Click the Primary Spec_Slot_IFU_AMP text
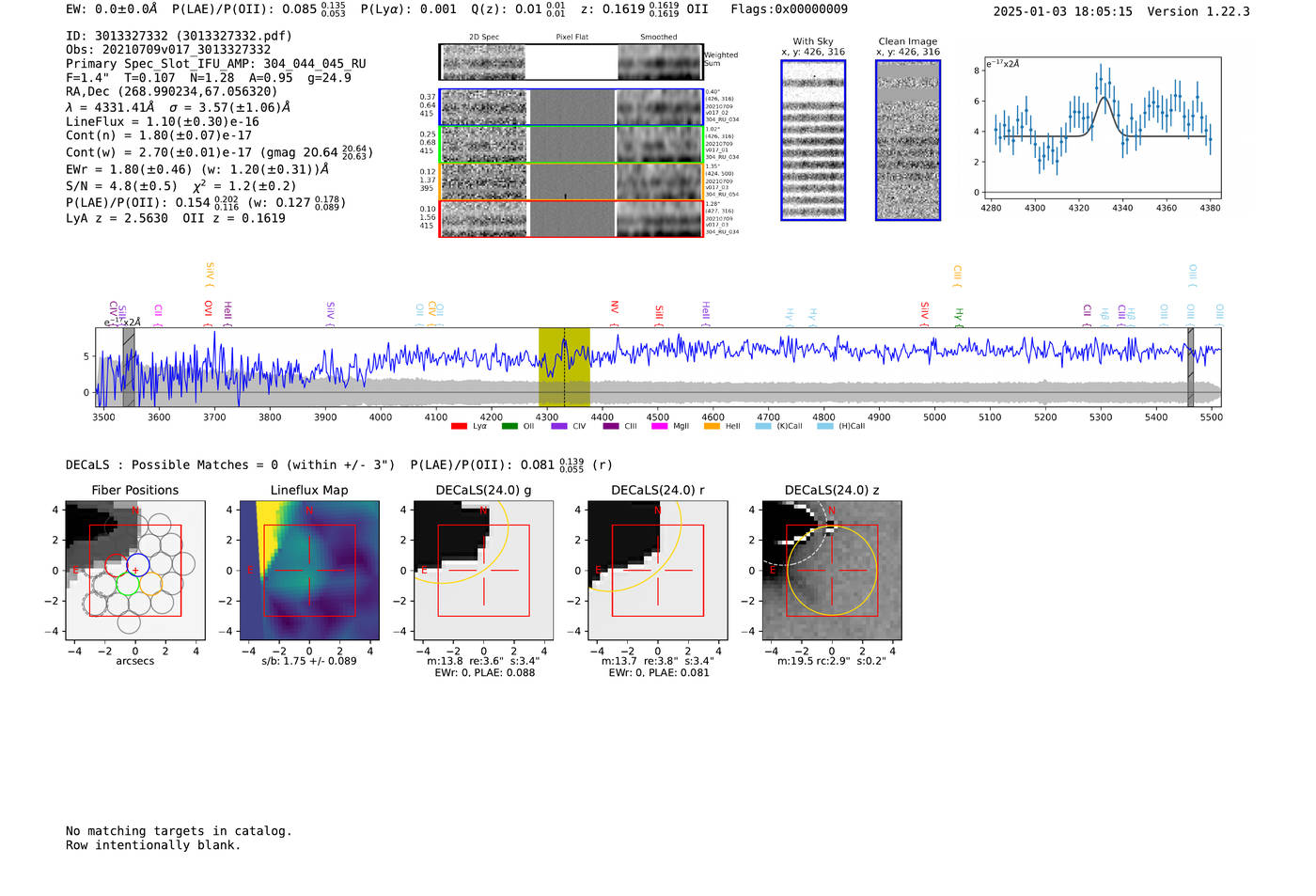 216,64
